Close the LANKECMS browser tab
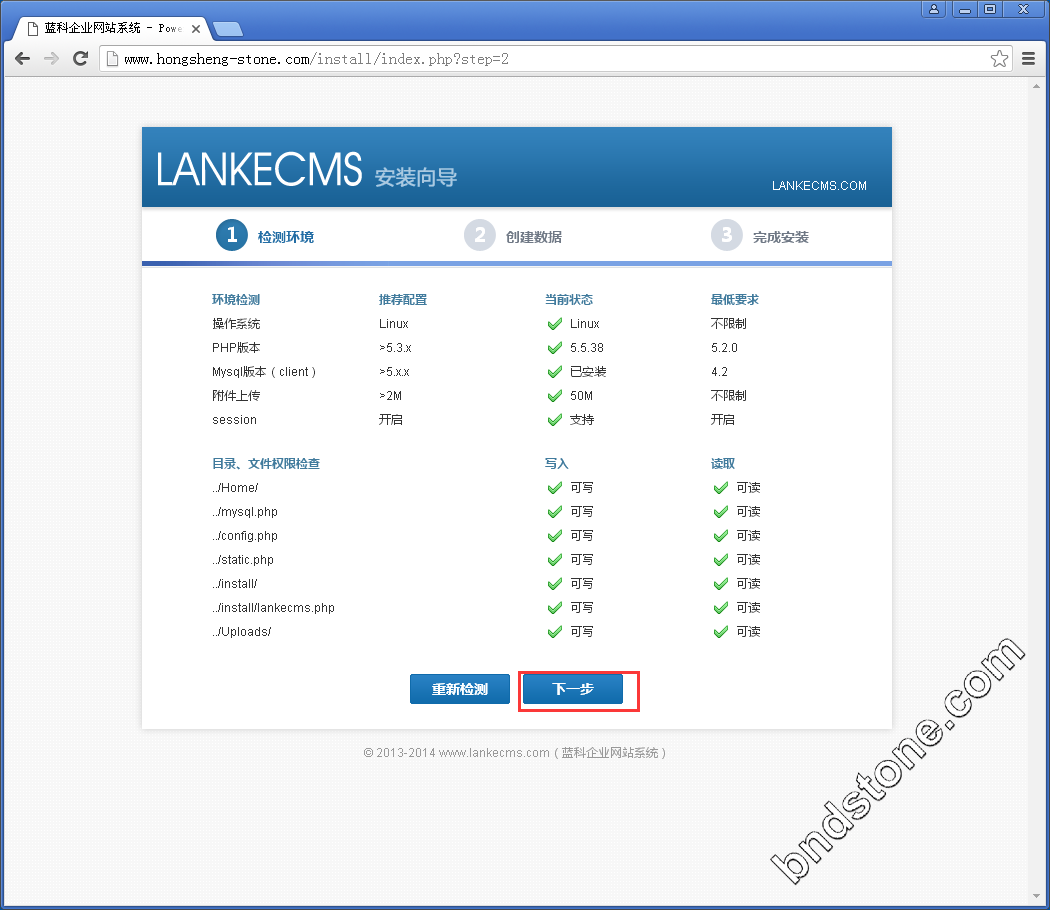 [196, 29]
